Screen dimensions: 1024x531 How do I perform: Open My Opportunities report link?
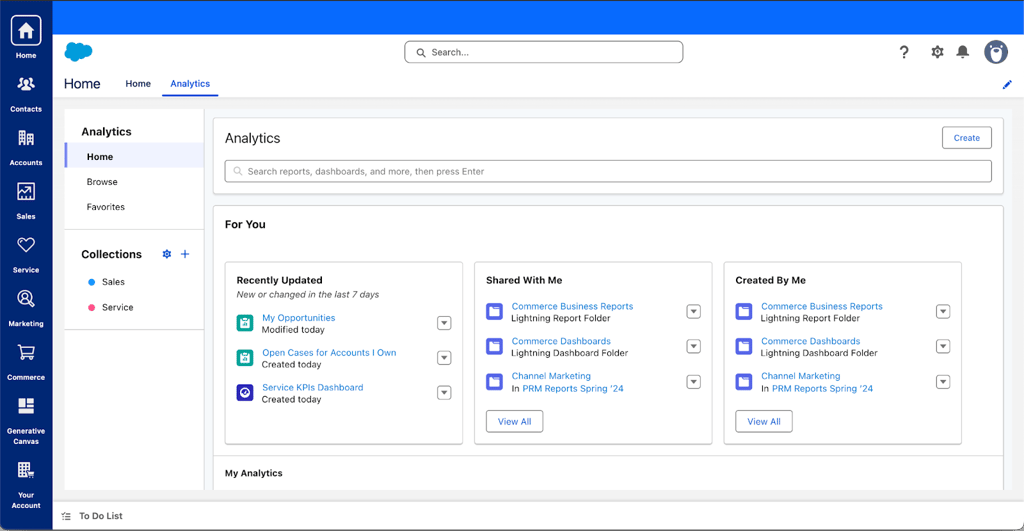[x=298, y=317]
